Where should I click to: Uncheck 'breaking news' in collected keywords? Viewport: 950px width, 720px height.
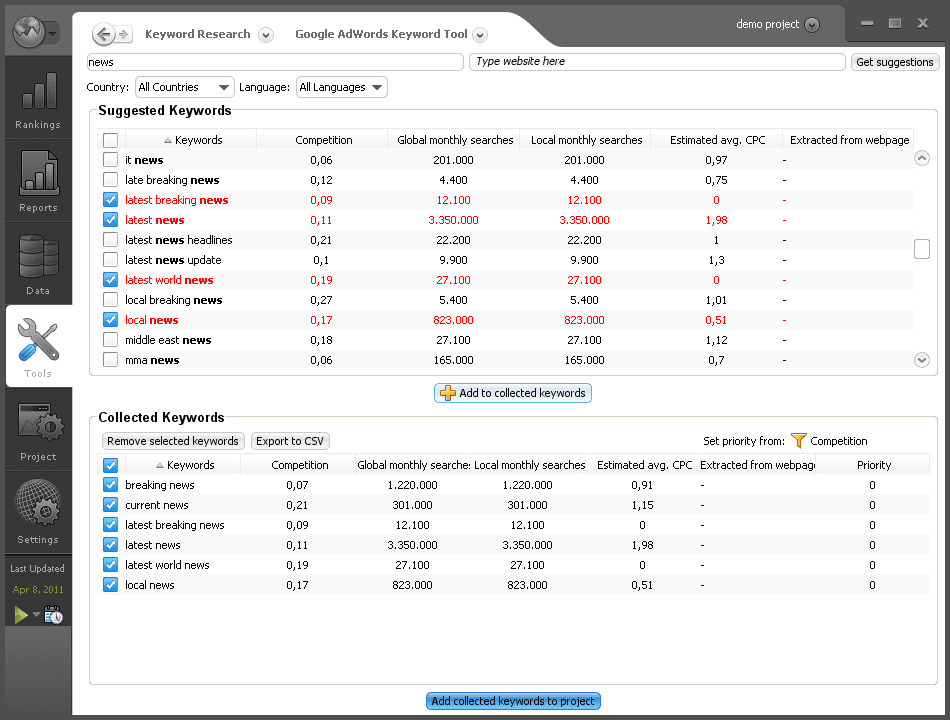(x=111, y=485)
